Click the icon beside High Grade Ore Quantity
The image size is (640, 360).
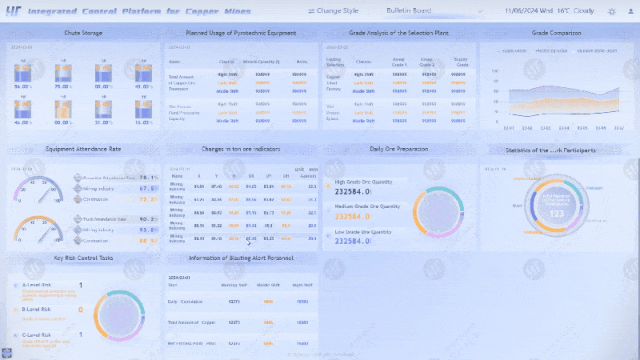coord(328,186)
